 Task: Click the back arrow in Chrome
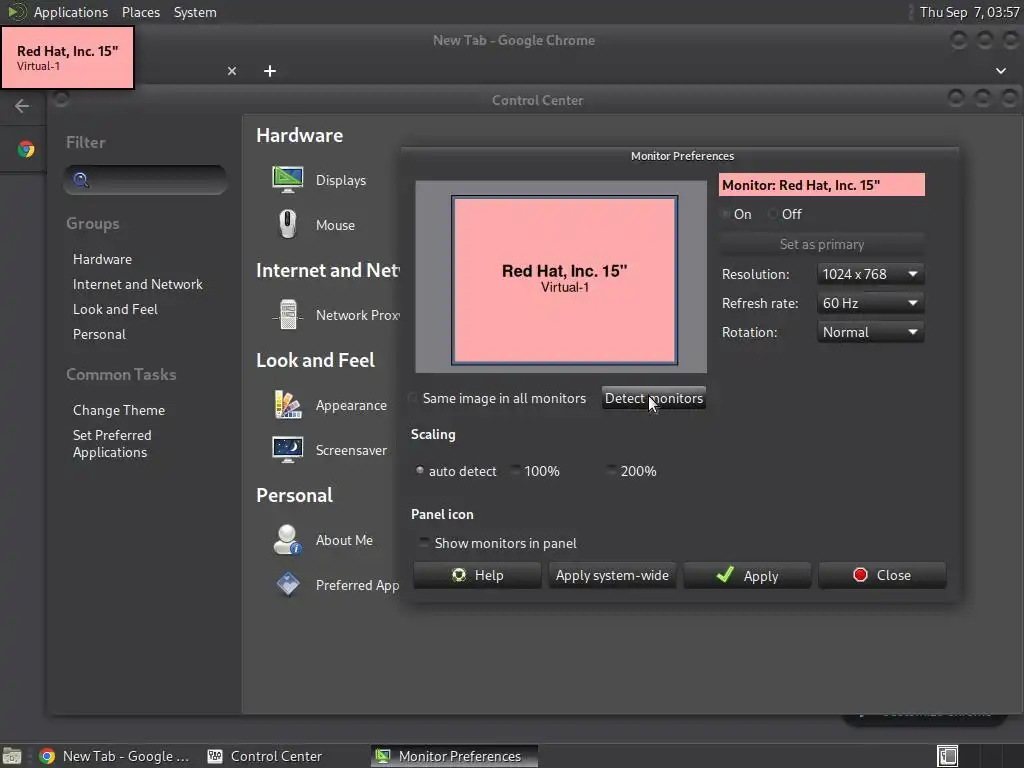(x=22, y=106)
